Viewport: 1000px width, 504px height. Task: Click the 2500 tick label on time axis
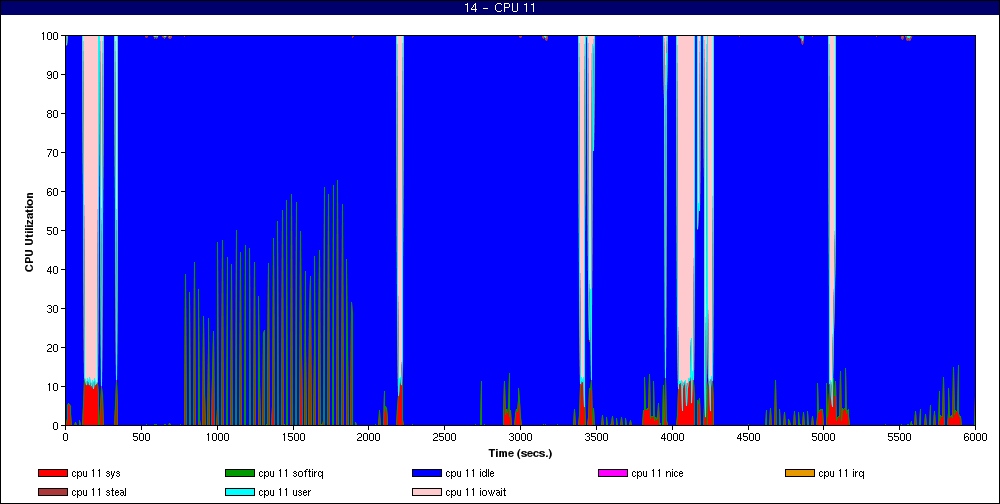[445, 437]
